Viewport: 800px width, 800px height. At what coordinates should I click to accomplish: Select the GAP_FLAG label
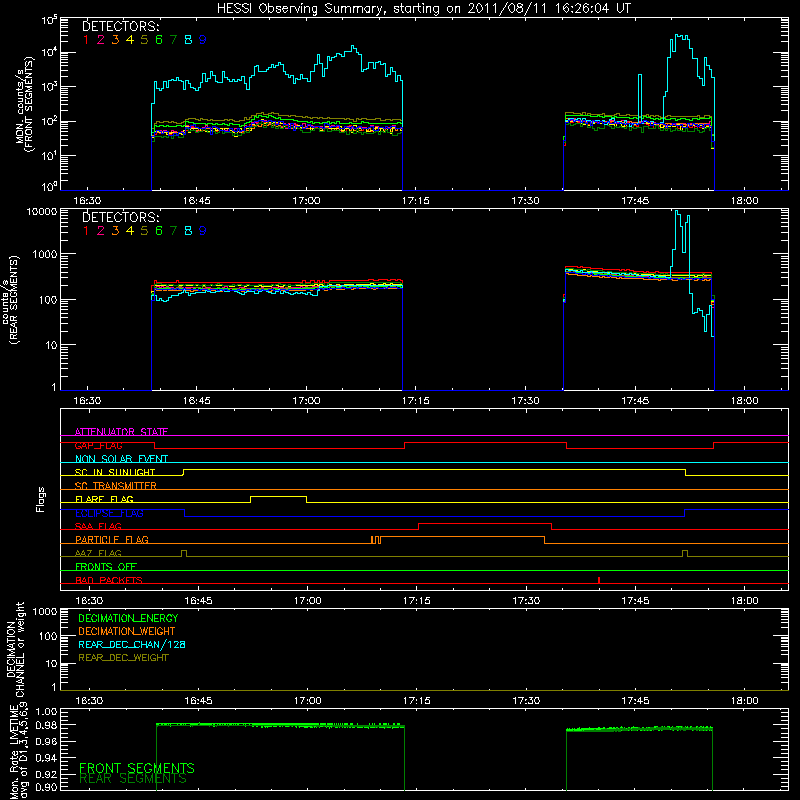coord(98,445)
